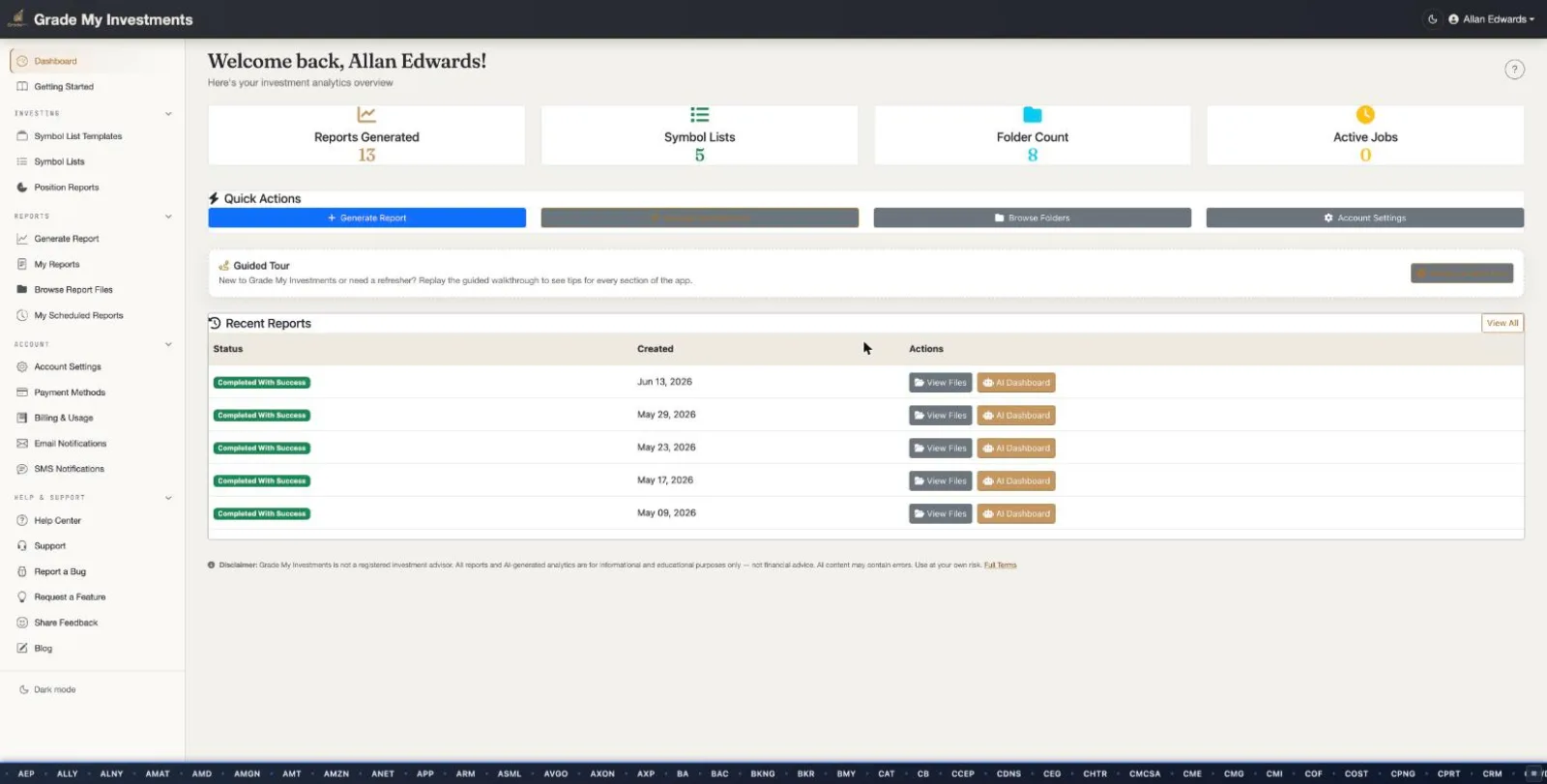Click the Status column header
The width and height of the screenshot is (1547, 784).
pyautogui.click(x=228, y=349)
